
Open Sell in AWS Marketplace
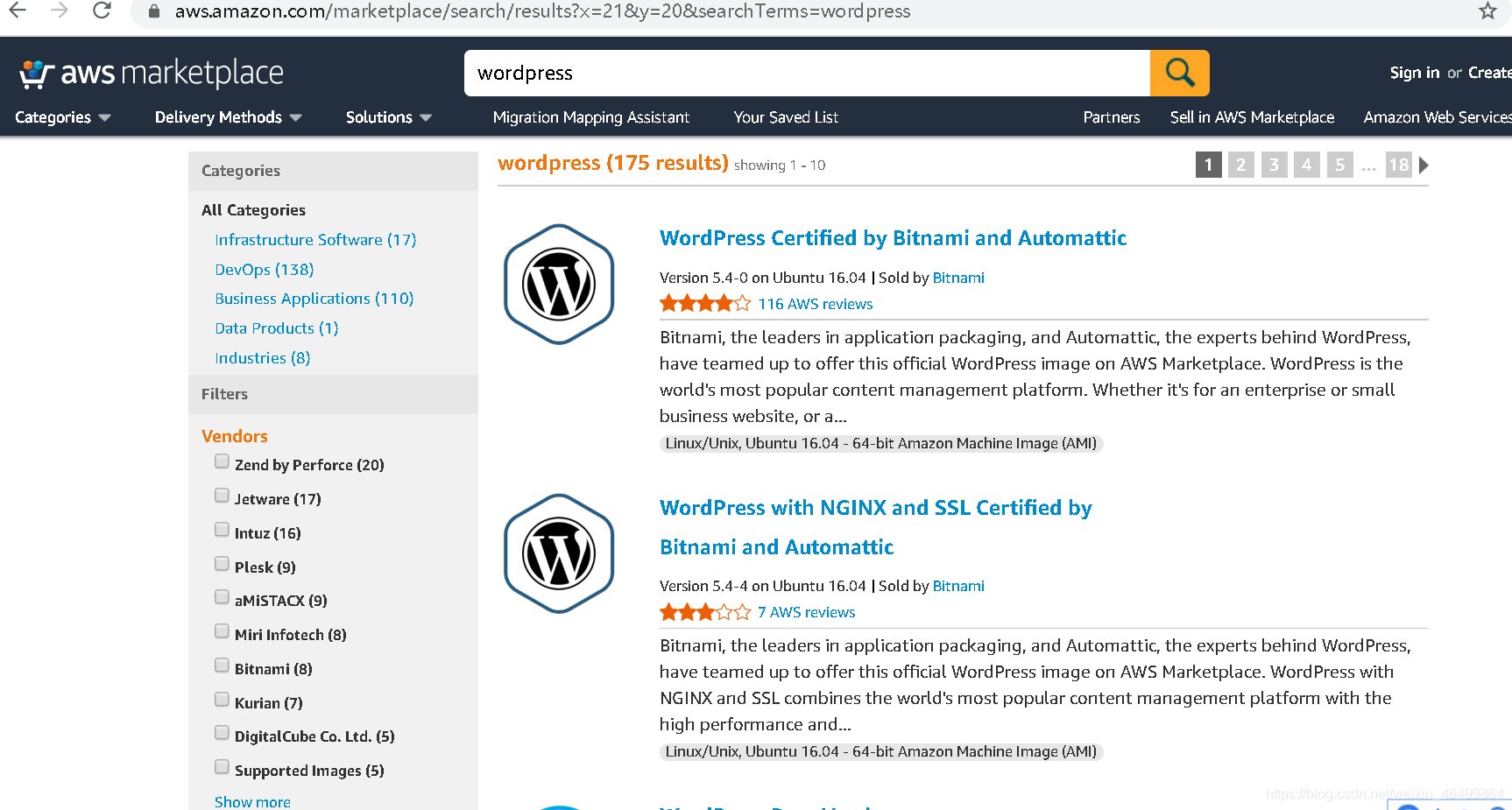tap(1252, 117)
